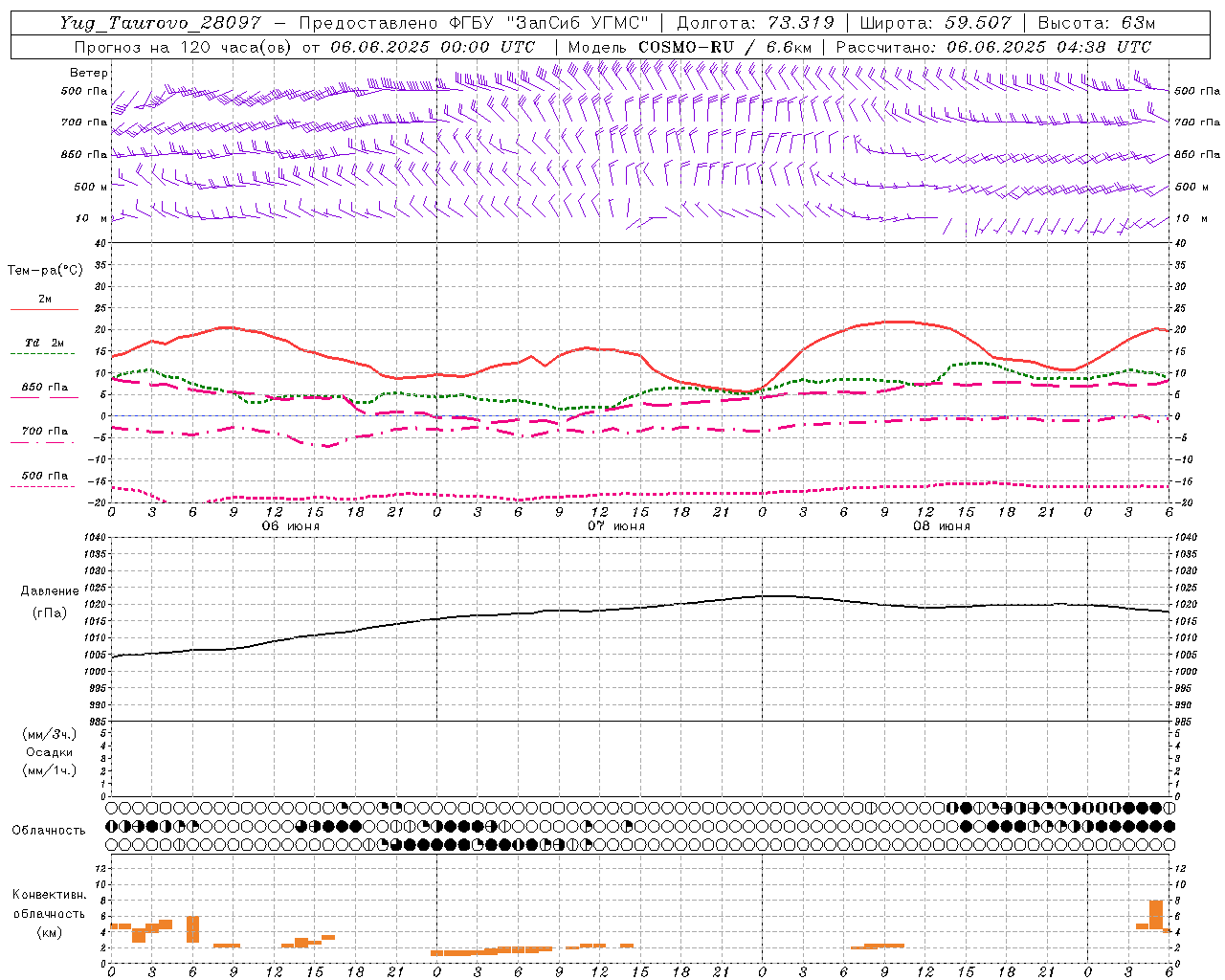Select the longitude value "Долгота: 73.319"
This screenshot has height=980, width=1225.
point(755,23)
